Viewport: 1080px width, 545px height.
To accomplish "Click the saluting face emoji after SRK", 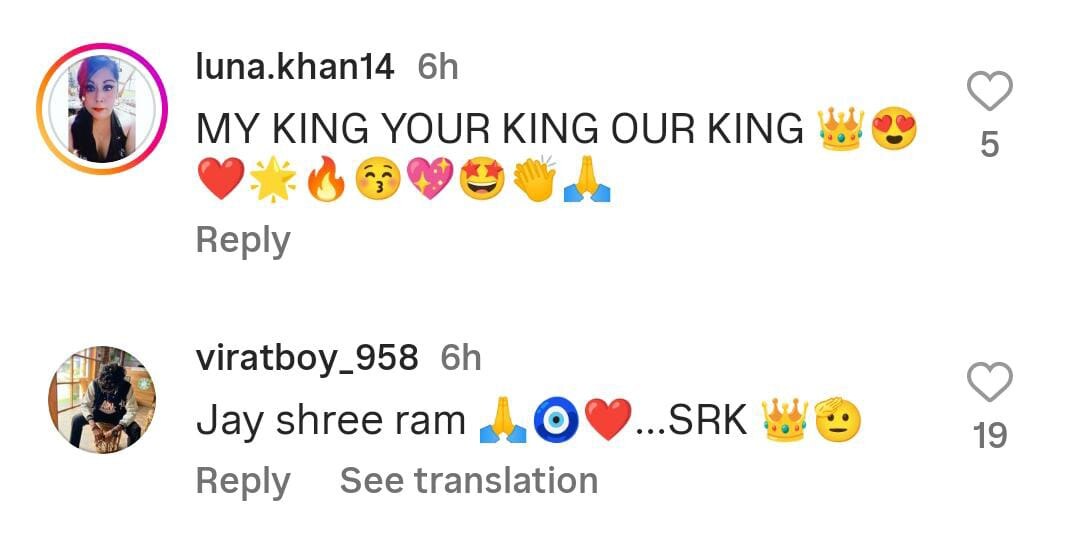I will coord(837,420).
